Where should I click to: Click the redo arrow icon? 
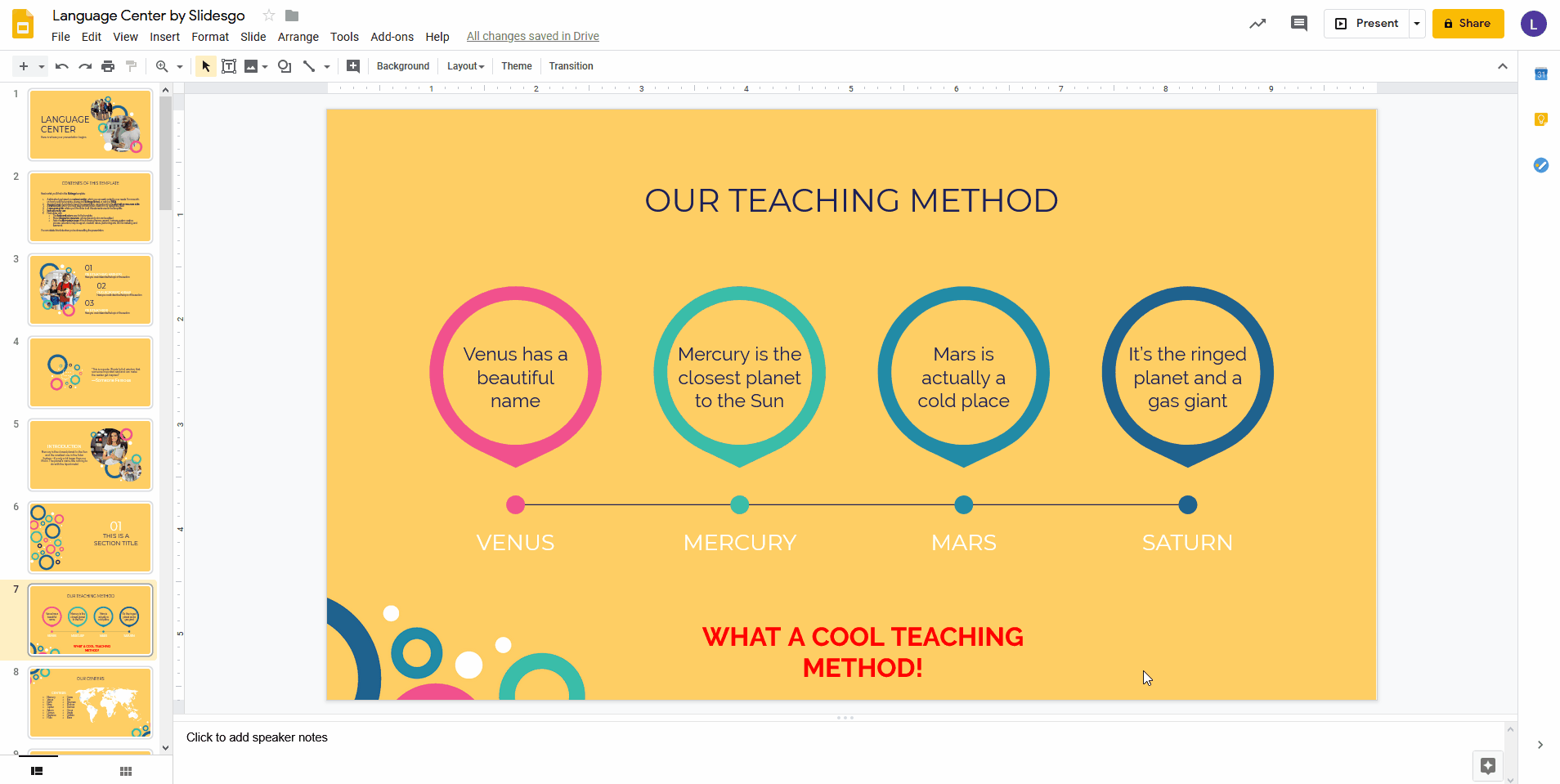pos(85,66)
